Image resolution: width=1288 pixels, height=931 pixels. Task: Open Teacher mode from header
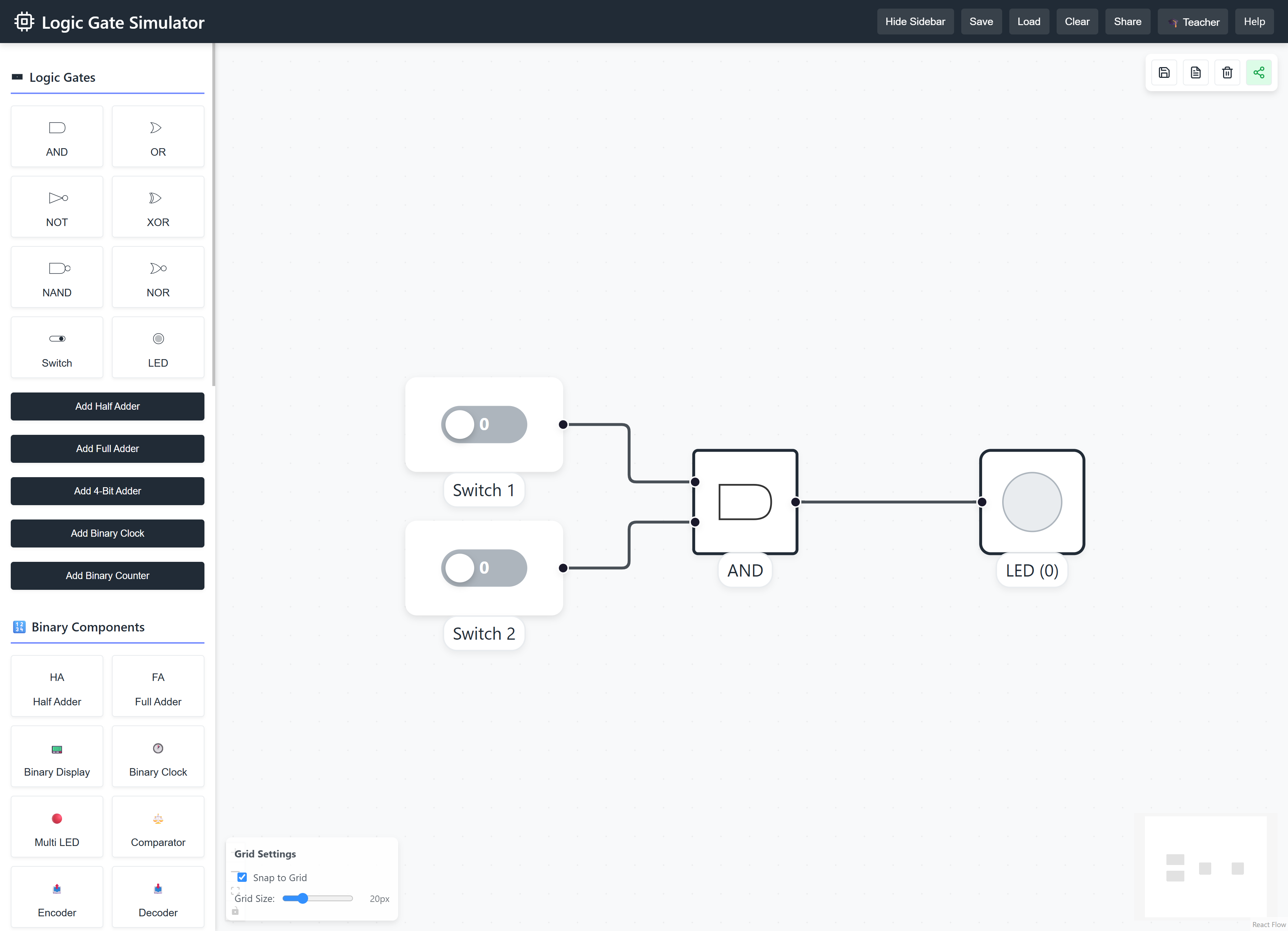pyautogui.click(x=1193, y=22)
